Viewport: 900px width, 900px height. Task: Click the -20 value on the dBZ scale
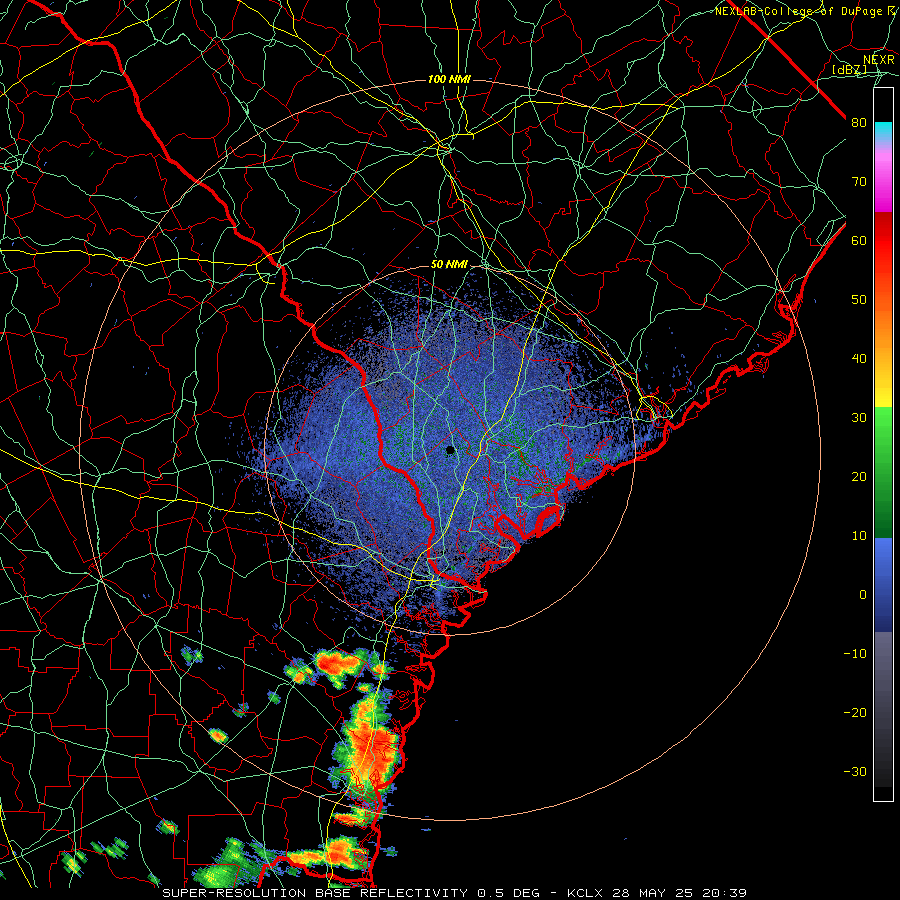click(855, 713)
